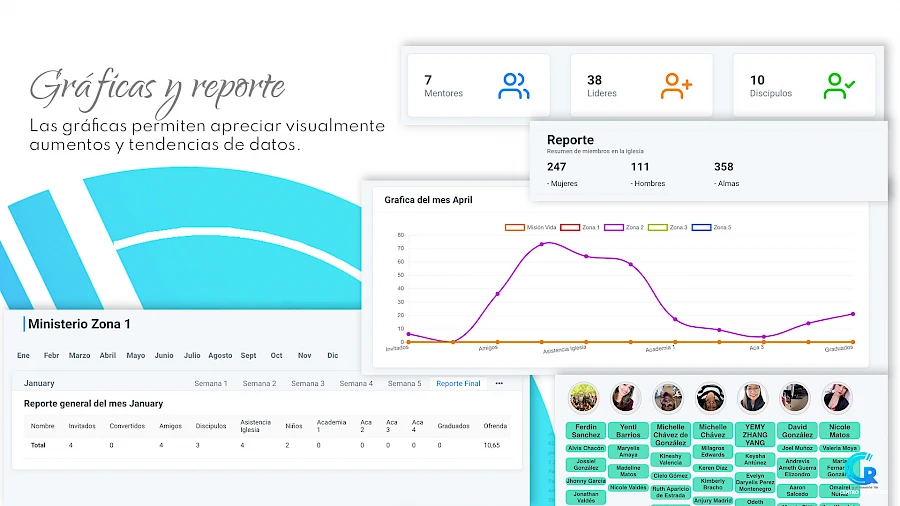Select the Junio month tab
The width and height of the screenshot is (900, 506).
click(164, 356)
